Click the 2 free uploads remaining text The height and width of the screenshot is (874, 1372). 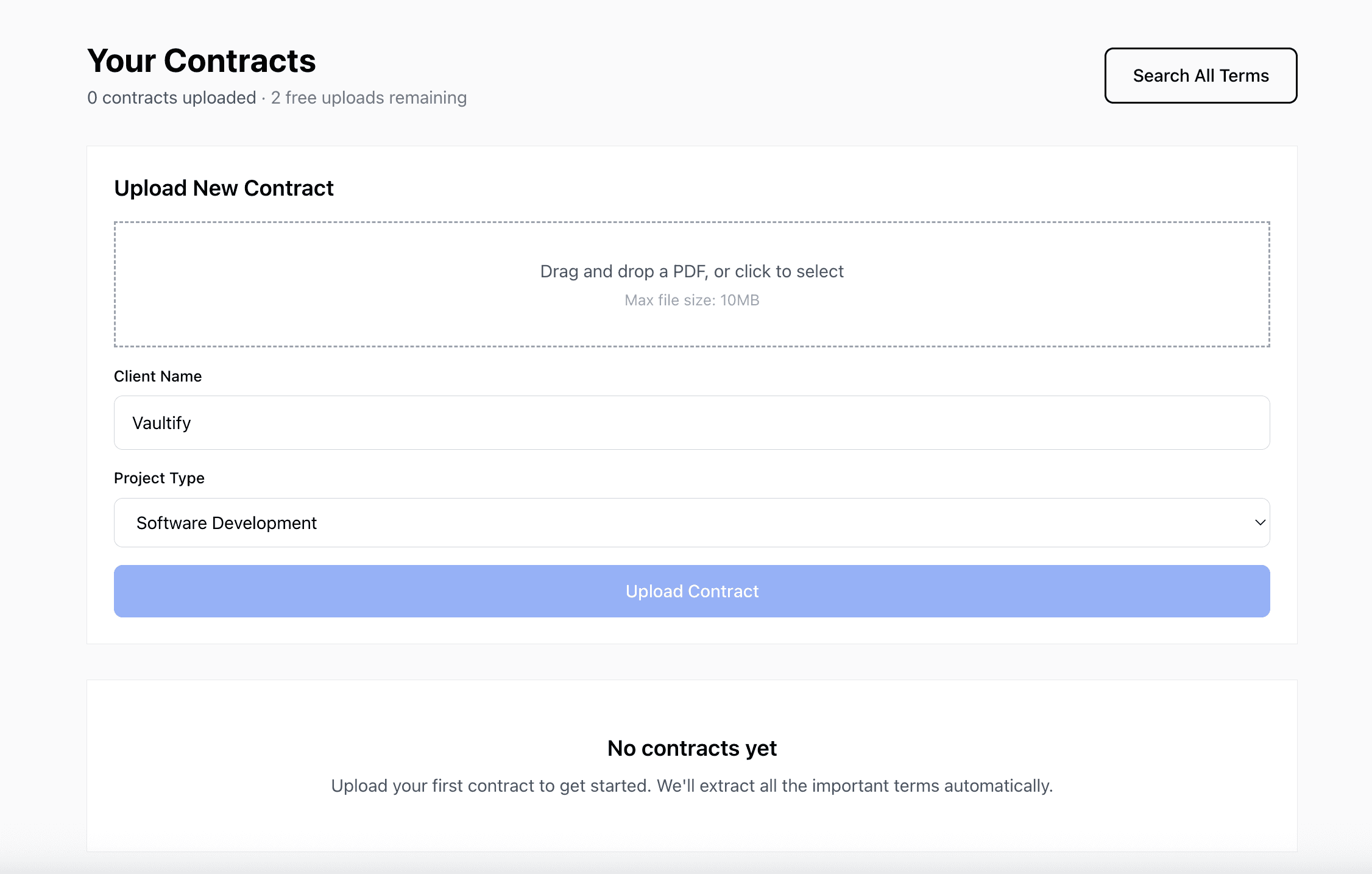click(368, 98)
